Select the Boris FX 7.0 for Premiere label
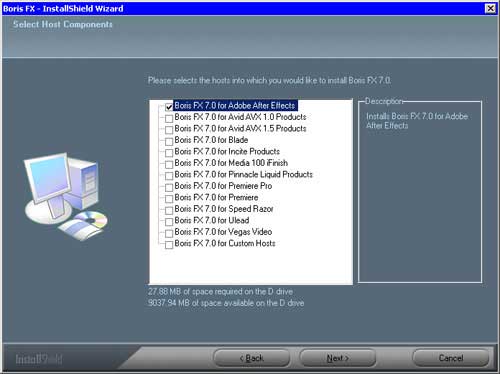 216,197
